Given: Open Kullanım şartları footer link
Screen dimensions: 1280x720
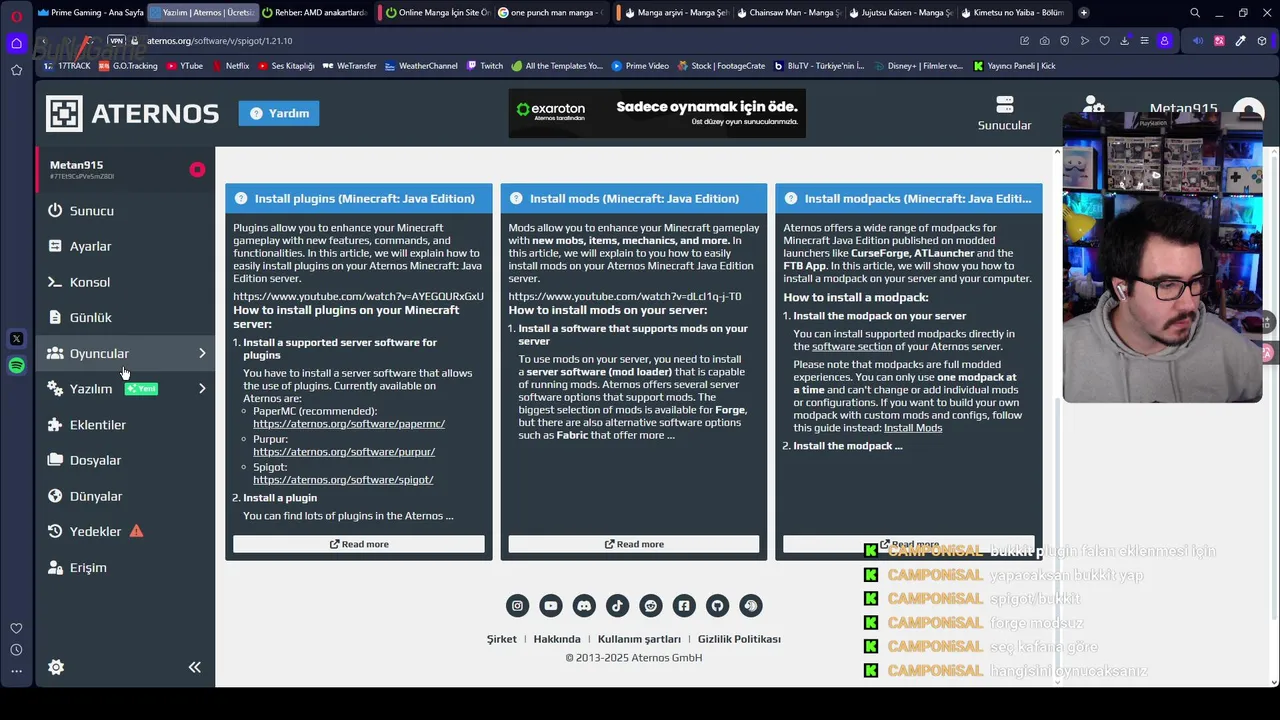Looking at the screenshot, I should tap(639, 639).
